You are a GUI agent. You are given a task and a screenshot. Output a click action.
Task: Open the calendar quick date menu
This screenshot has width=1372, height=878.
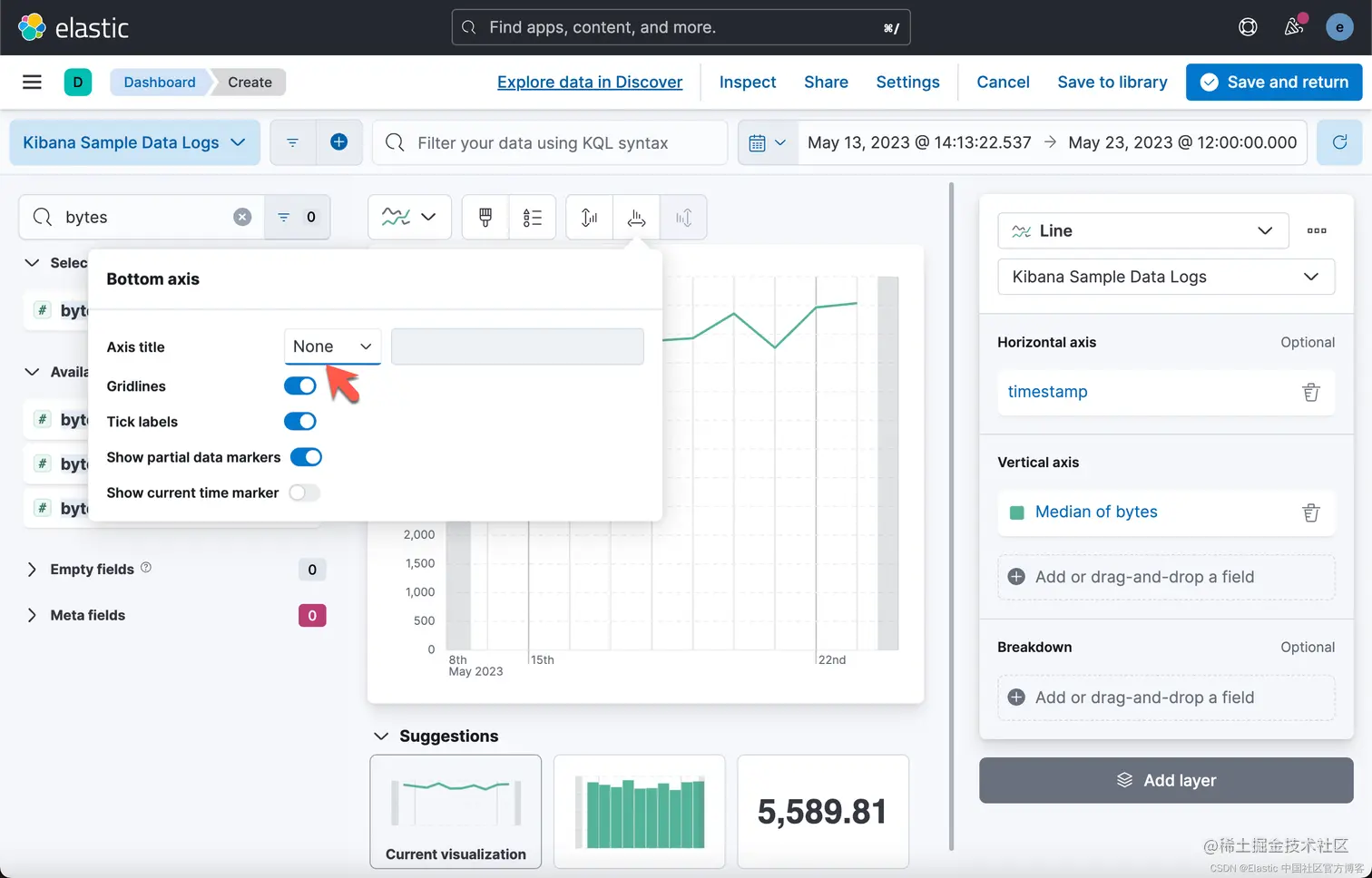(x=767, y=142)
